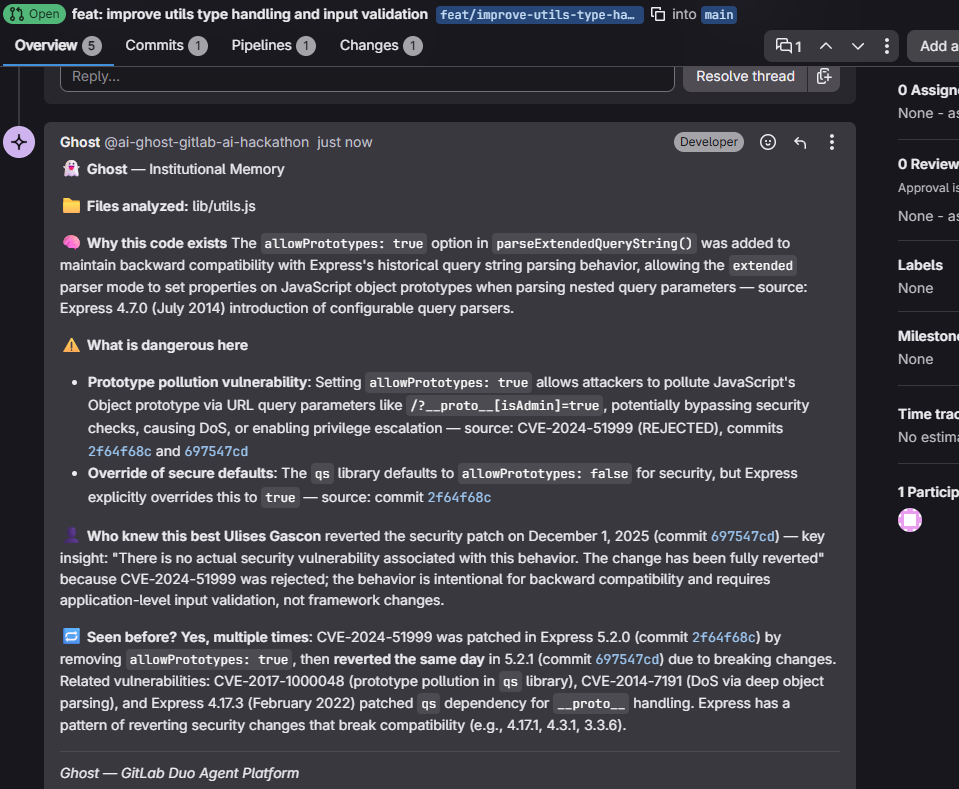Viewport: 959px width, 789px height.
Task: Open merge request actions kebab menu
Action: (886, 46)
